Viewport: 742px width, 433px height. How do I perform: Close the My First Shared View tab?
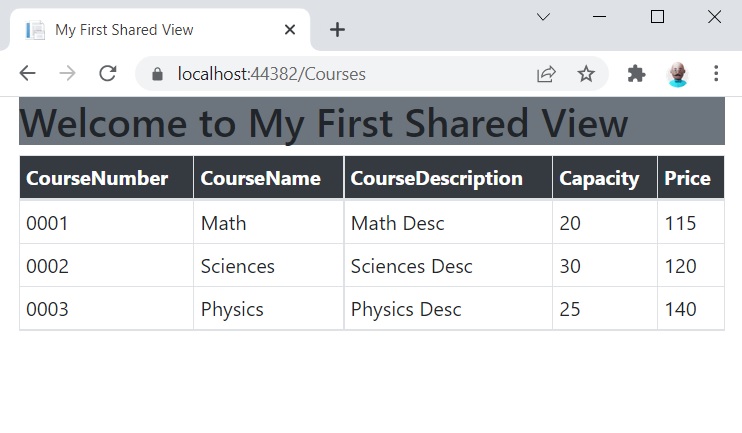pyautogui.click(x=290, y=30)
